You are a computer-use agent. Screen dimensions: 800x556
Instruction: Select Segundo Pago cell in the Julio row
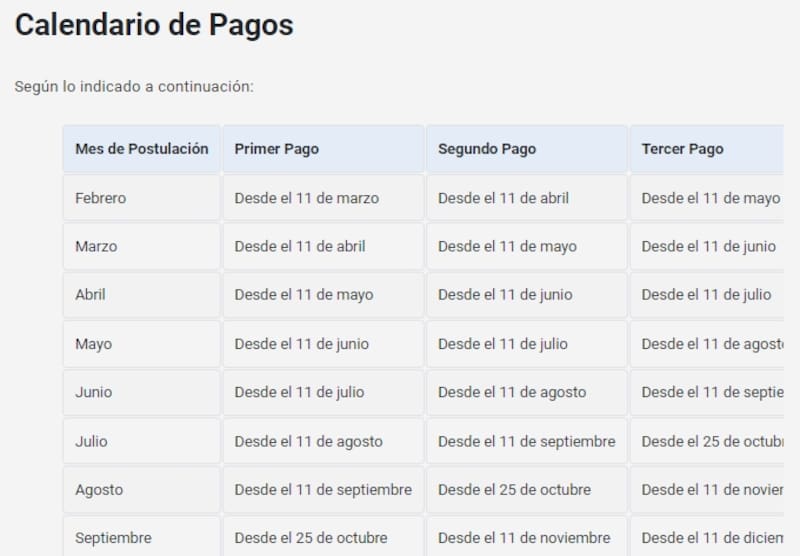526,441
